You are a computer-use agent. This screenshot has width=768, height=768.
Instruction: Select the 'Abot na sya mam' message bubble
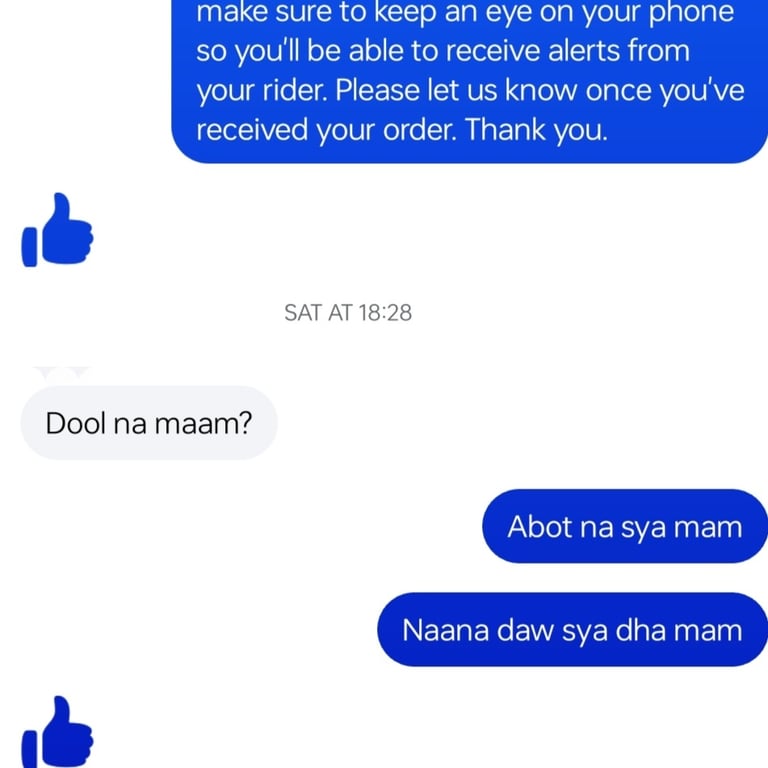point(625,526)
